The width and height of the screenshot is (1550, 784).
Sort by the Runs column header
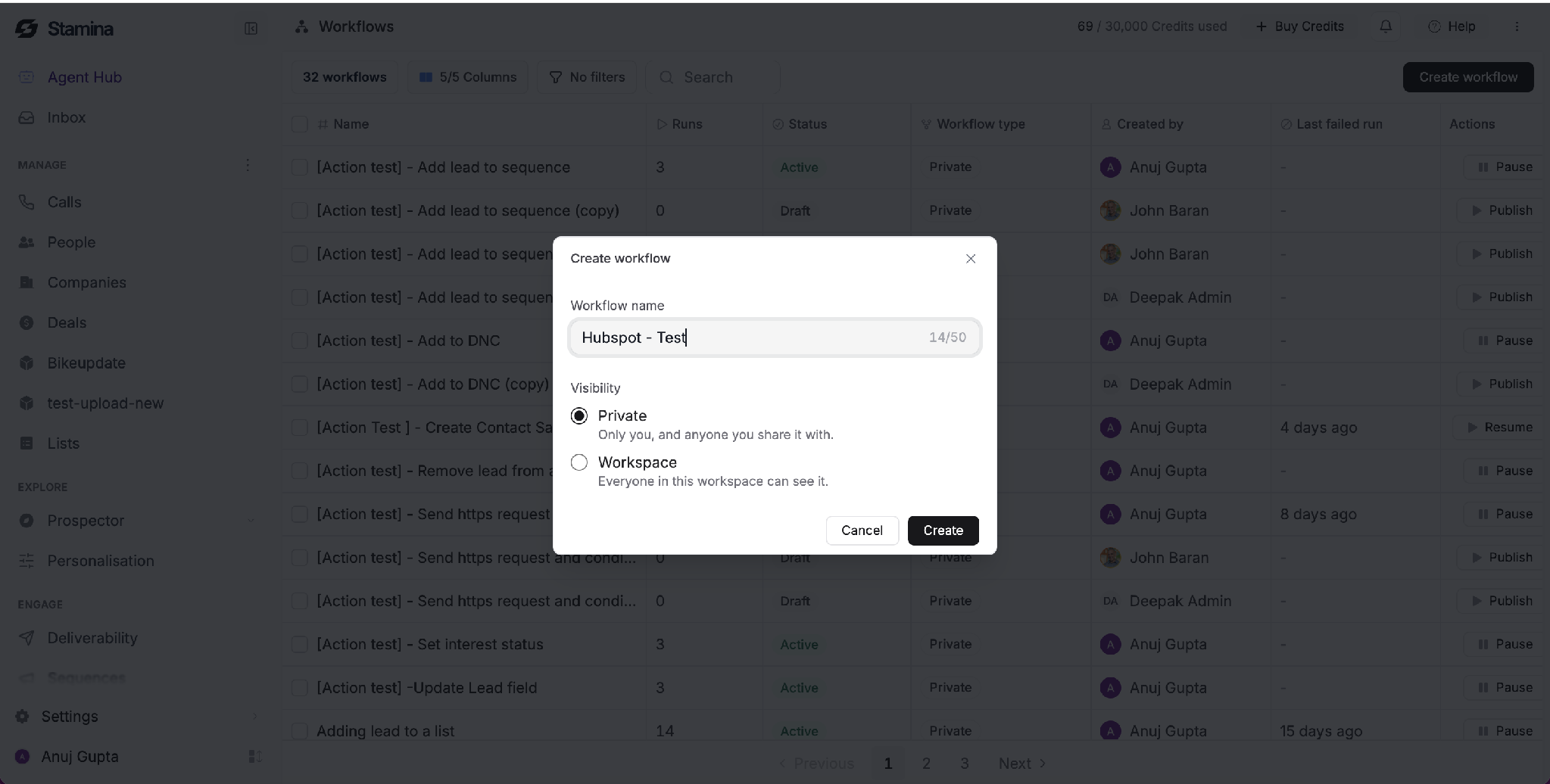pos(680,124)
